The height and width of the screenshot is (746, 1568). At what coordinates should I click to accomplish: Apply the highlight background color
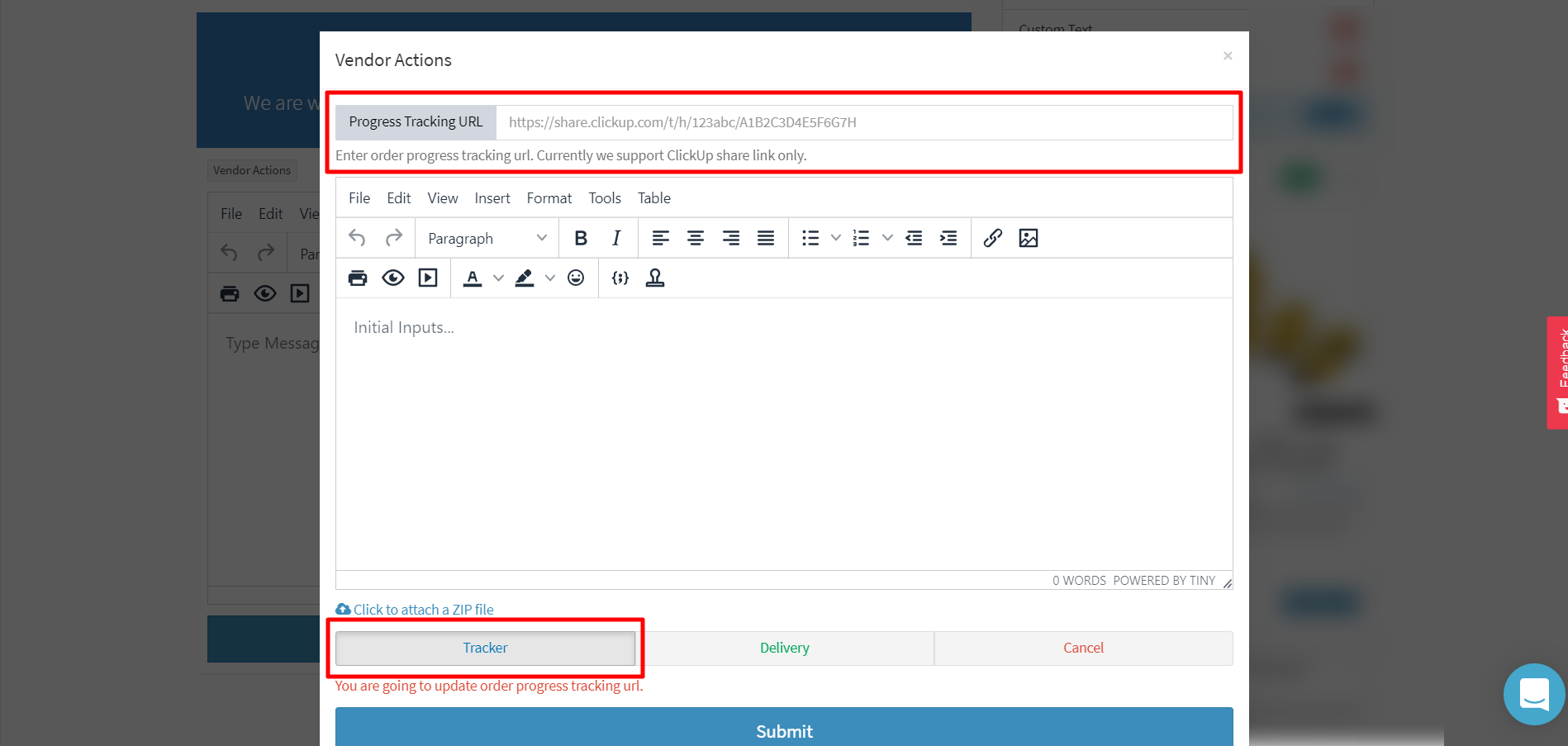[x=525, y=278]
